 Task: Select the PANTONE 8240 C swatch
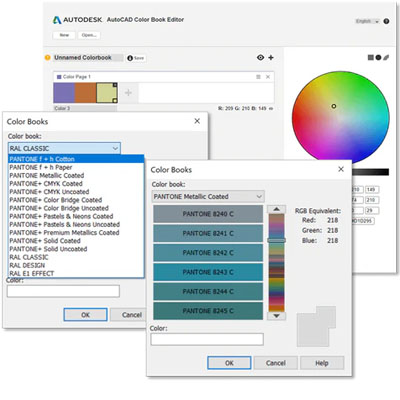(x=208, y=214)
